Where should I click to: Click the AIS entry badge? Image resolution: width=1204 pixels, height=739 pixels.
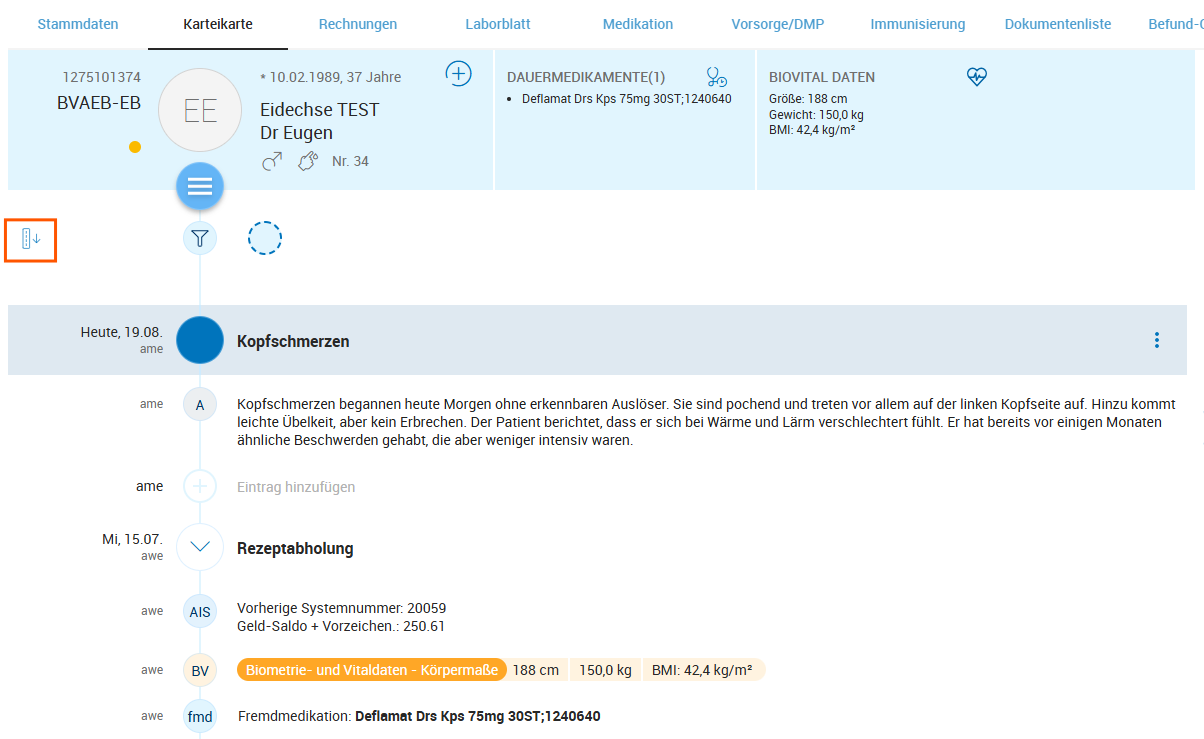200,611
